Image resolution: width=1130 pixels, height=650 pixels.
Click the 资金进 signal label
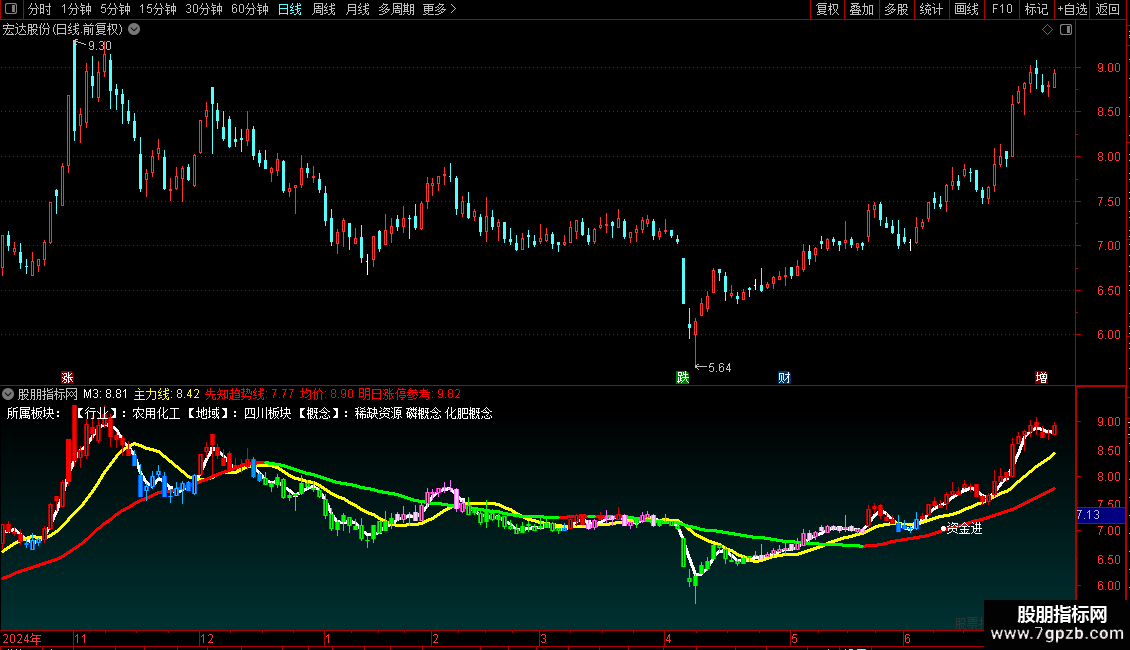[x=964, y=529]
